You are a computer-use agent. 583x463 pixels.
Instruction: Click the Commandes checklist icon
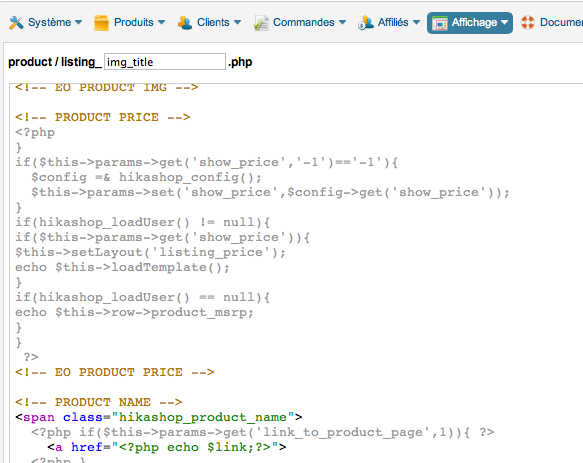click(261, 23)
